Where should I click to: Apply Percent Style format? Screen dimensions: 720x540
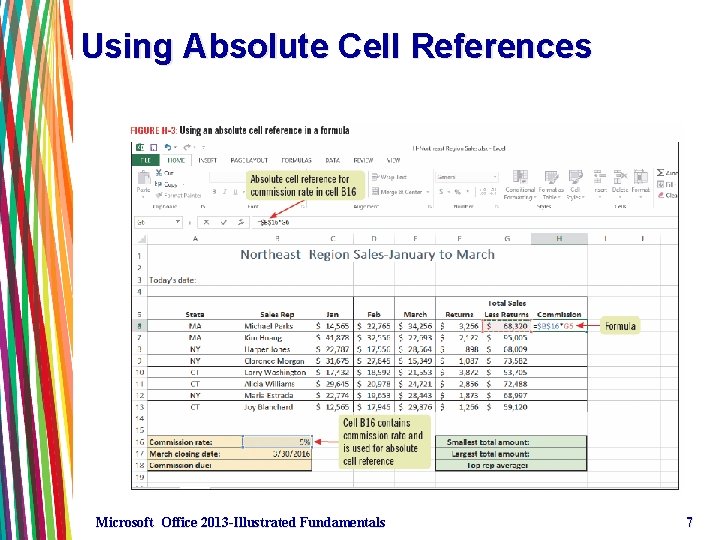coord(457,191)
